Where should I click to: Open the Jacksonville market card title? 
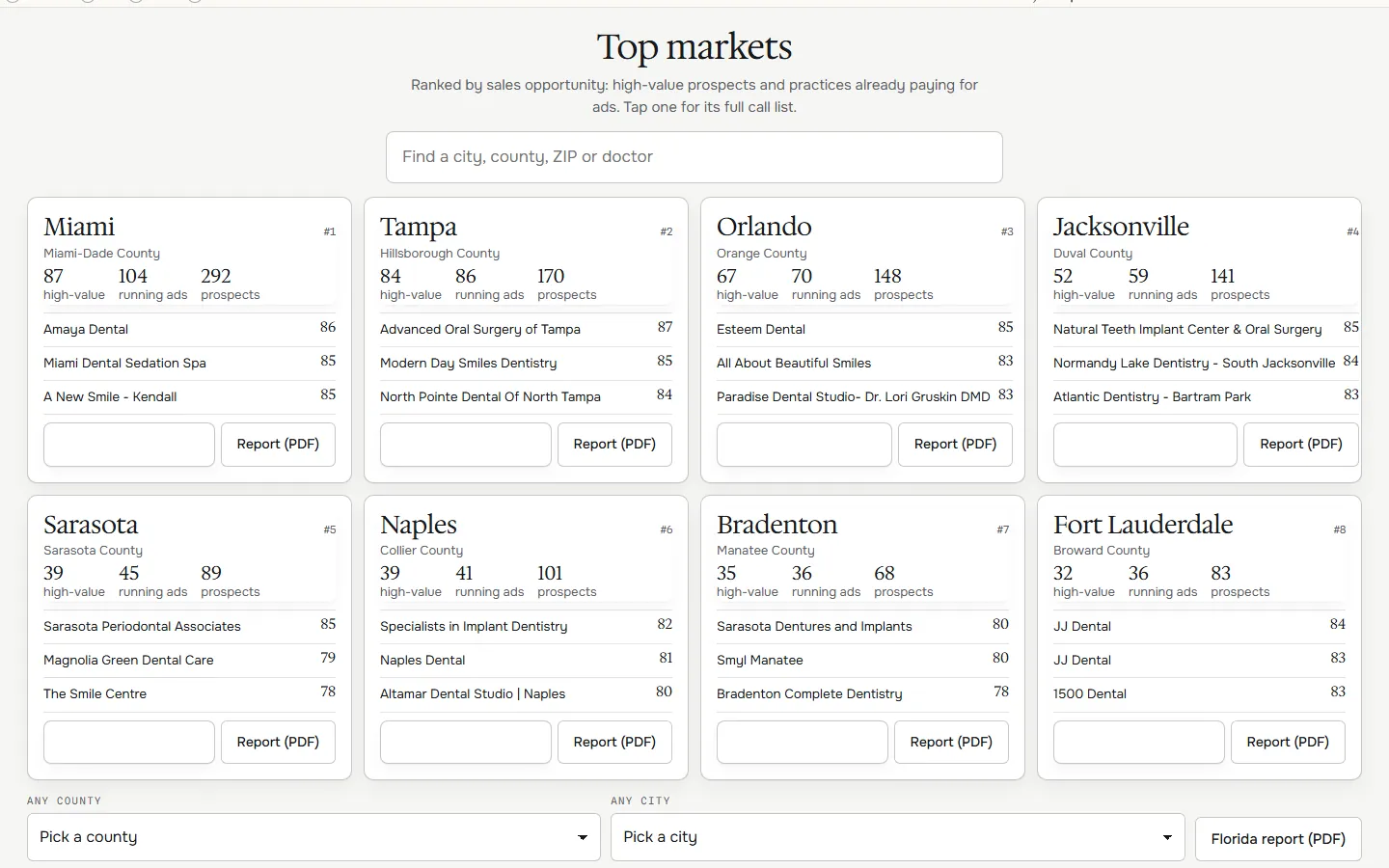pyautogui.click(x=1121, y=228)
